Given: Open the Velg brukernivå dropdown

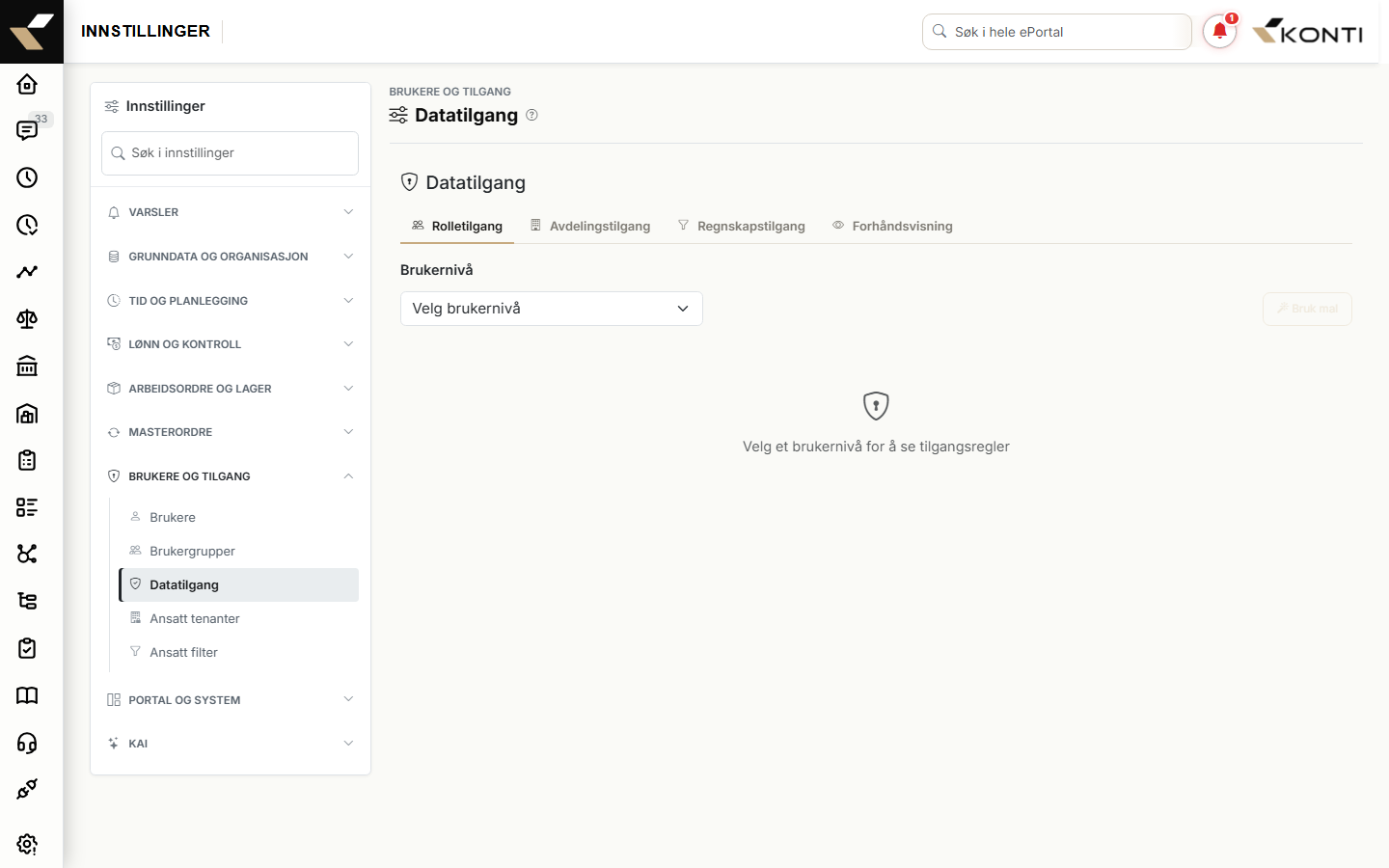Looking at the screenshot, I should coord(552,309).
